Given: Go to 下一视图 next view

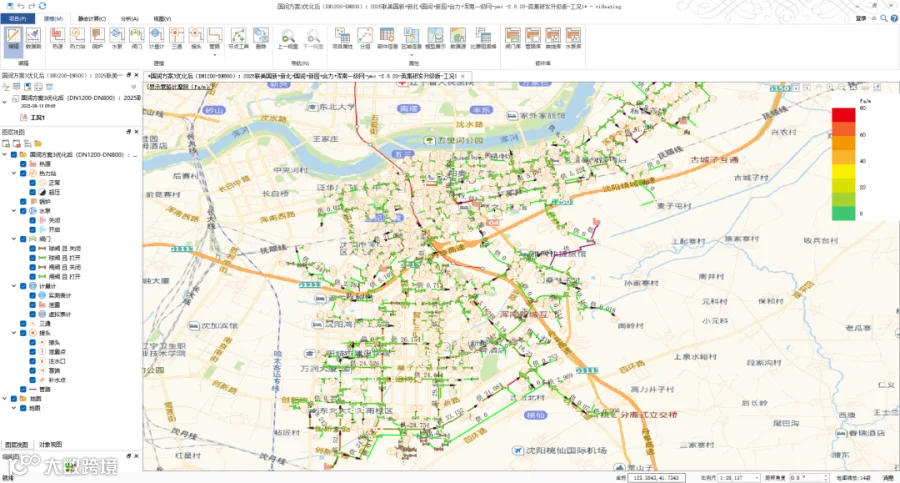Looking at the screenshot, I should (x=313, y=38).
